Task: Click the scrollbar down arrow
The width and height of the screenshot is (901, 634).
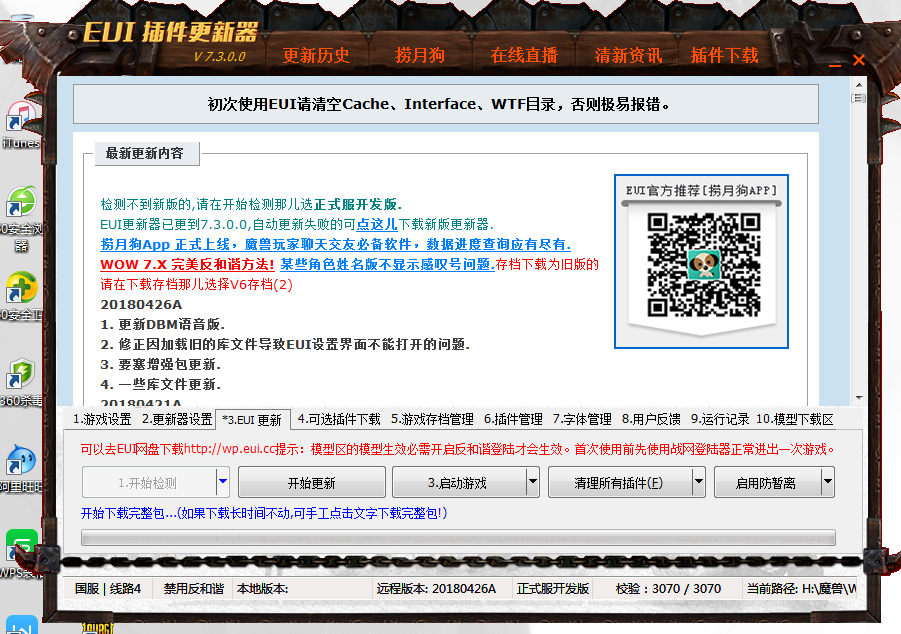Action: (859, 397)
